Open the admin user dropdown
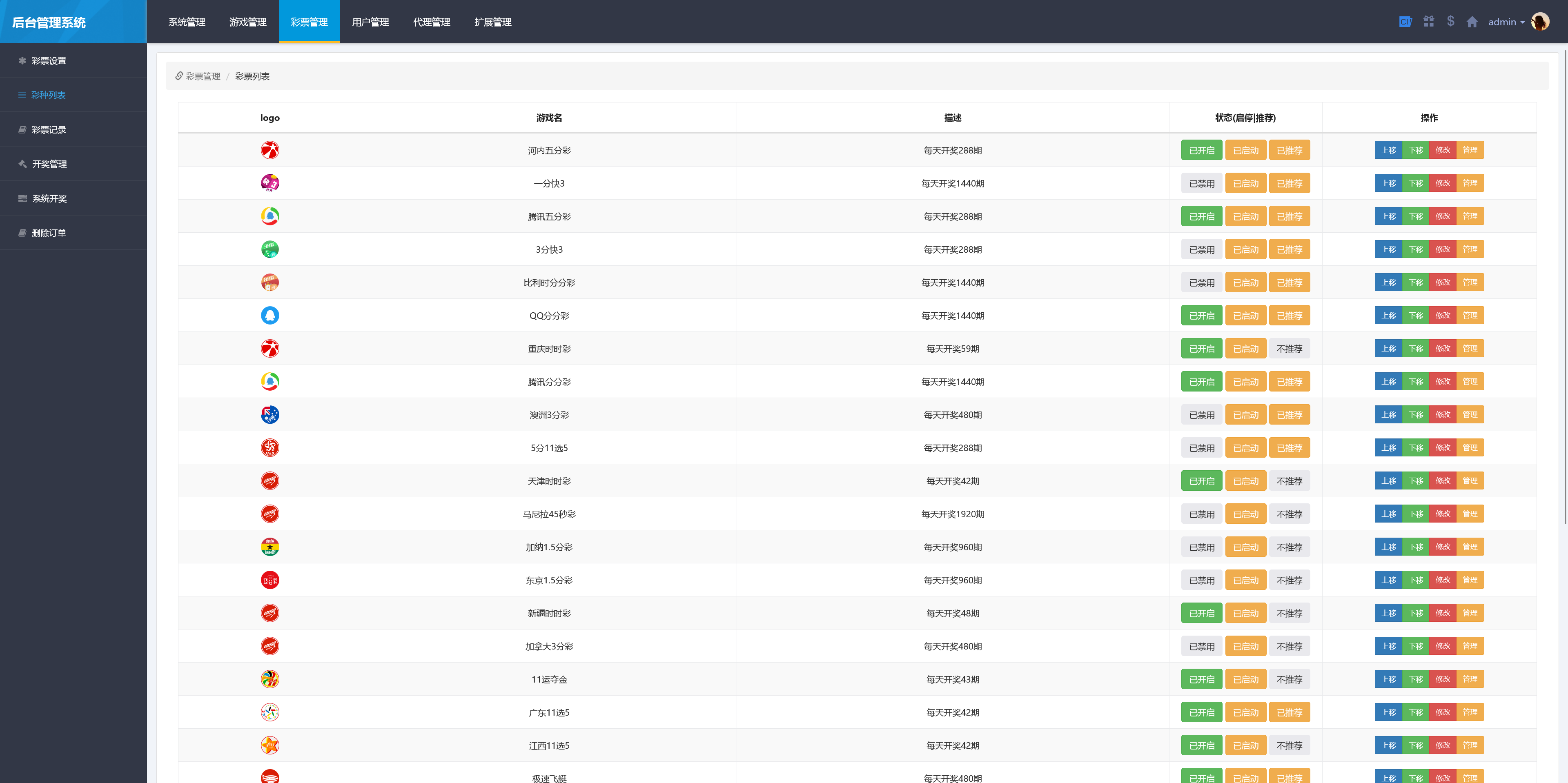Viewport: 1568px width, 783px height. (x=1506, y=22)
